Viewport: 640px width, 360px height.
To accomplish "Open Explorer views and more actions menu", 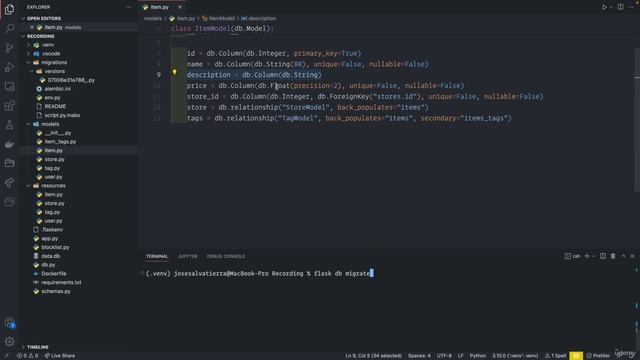I will tap(129, 7).
